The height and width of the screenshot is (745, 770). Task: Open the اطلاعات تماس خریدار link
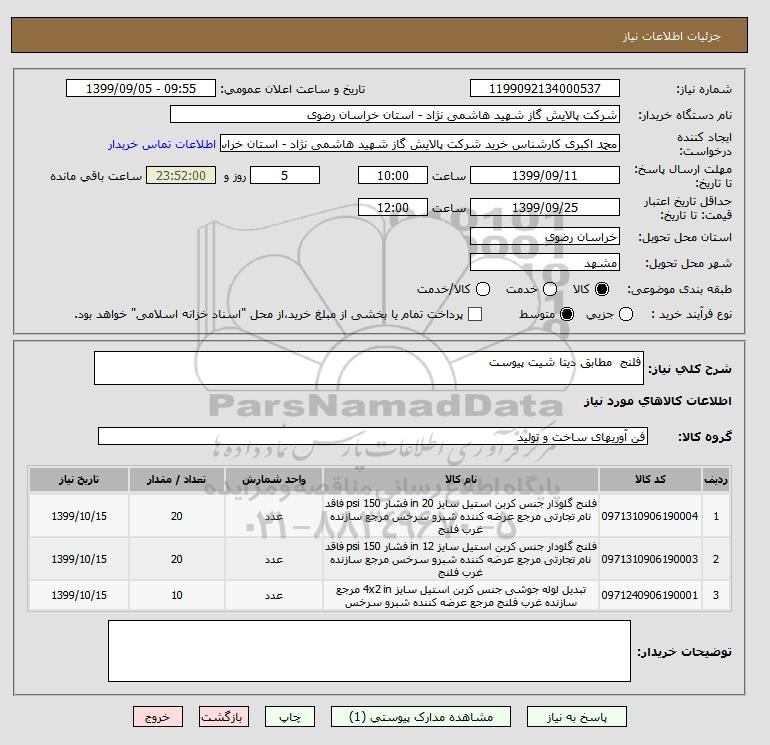[162, 144]
